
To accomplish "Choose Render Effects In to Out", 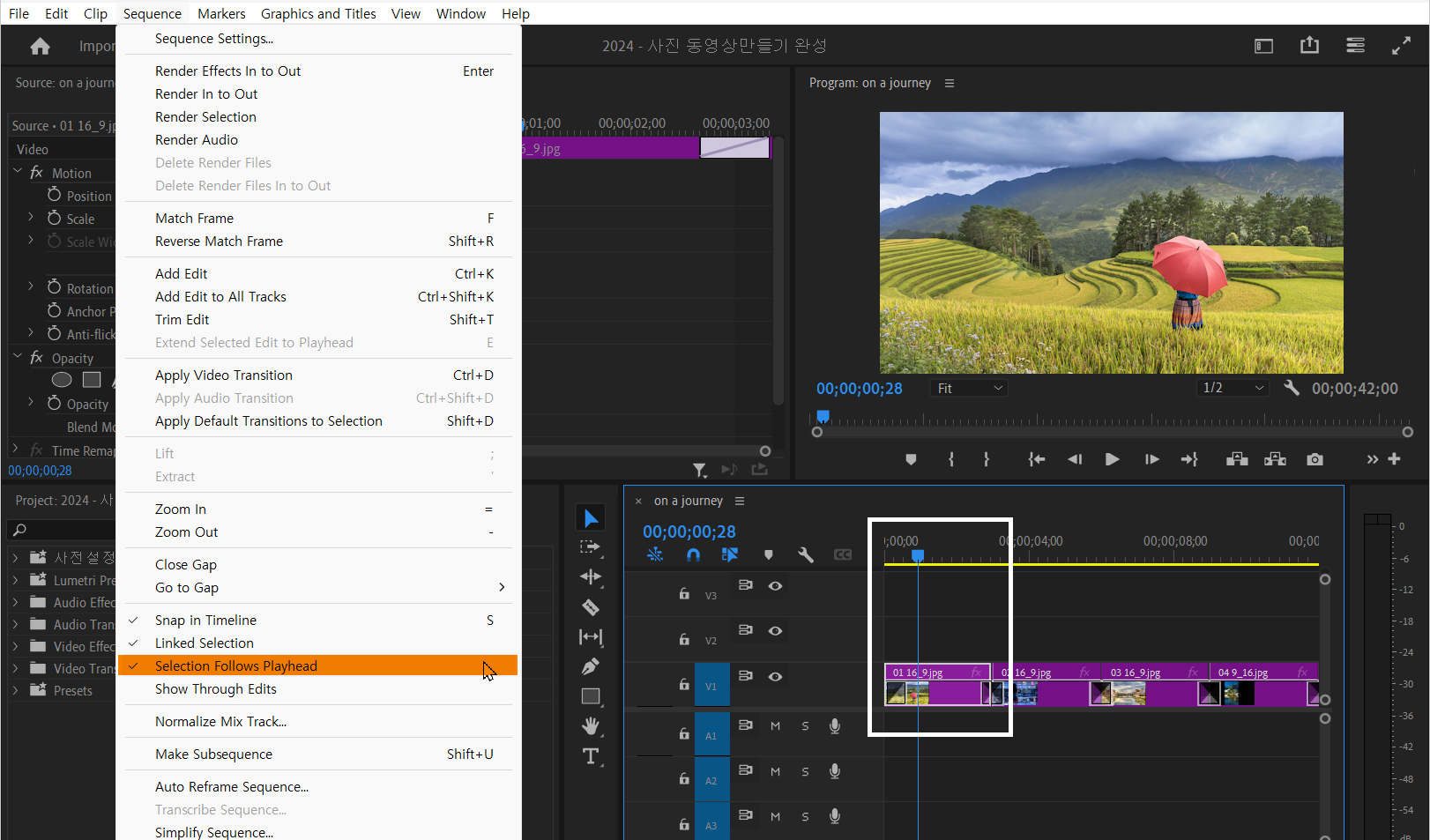I will coord(318,71).
